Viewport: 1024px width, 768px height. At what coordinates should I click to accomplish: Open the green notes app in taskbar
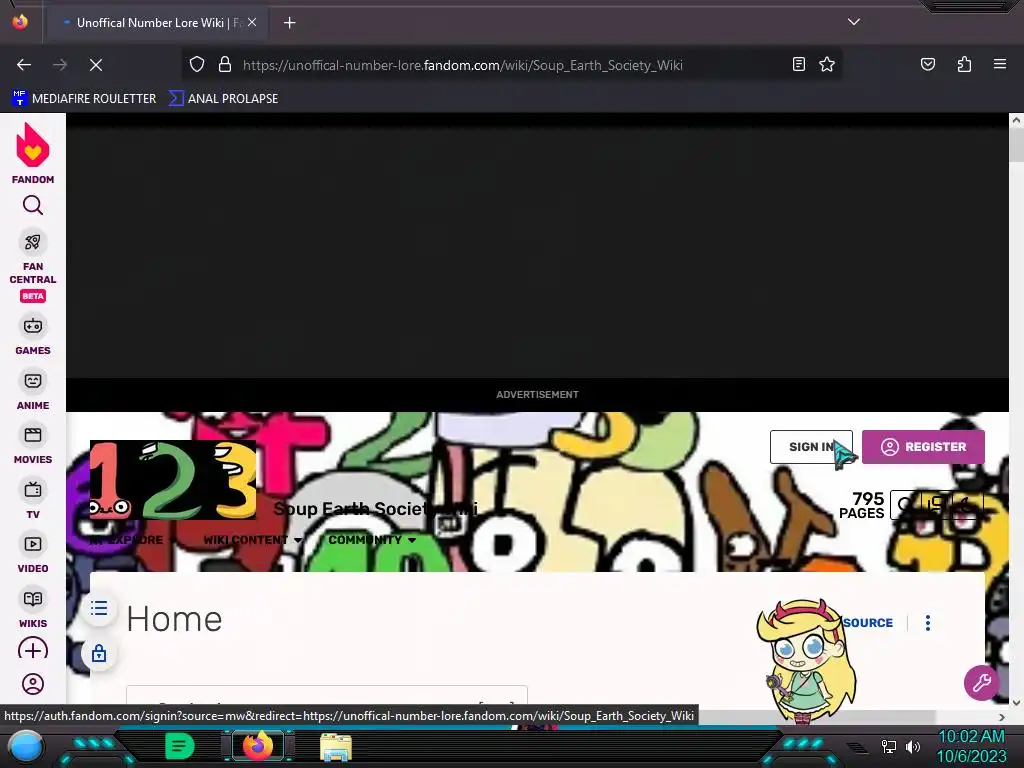coord(180,746)
